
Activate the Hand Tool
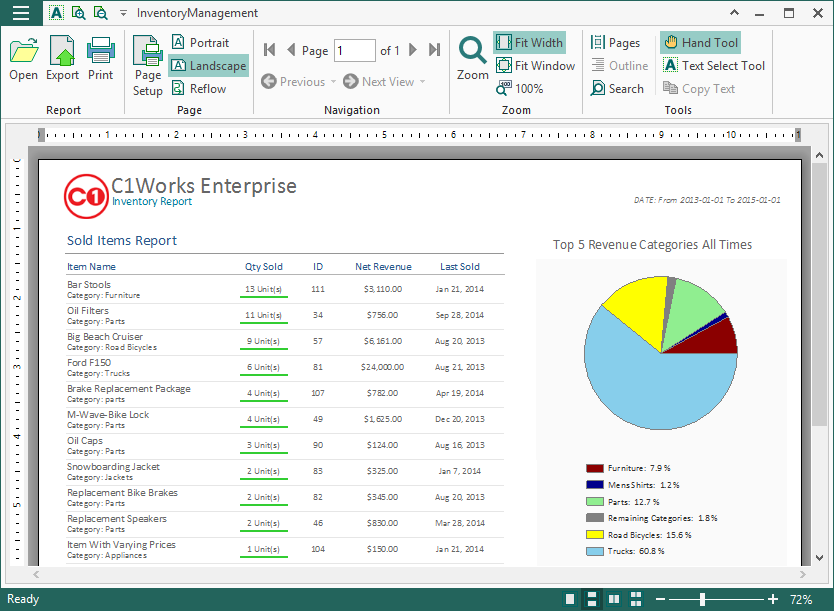coord(701,43)
